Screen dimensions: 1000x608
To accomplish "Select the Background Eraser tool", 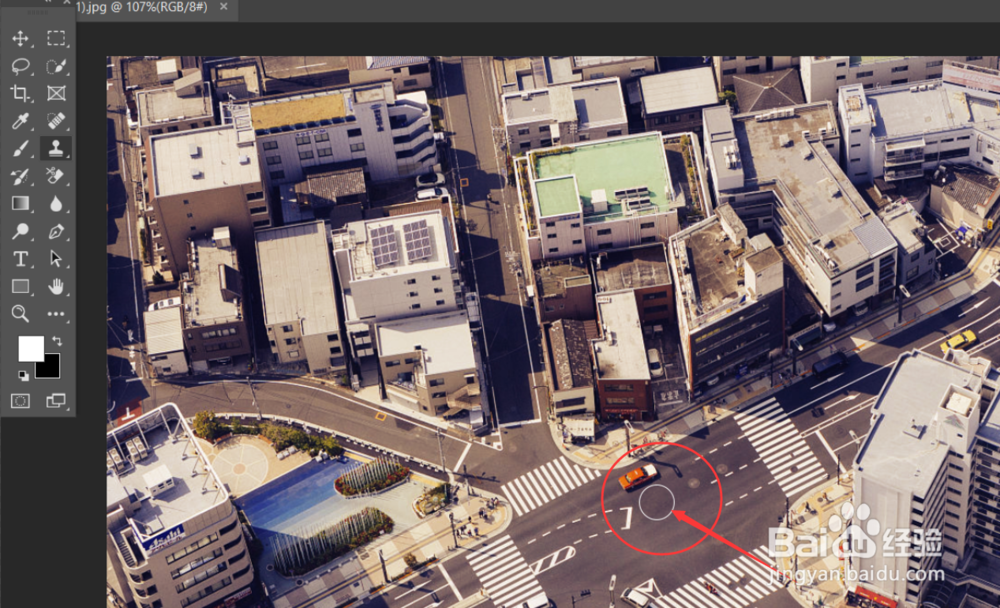I will 56,176.
